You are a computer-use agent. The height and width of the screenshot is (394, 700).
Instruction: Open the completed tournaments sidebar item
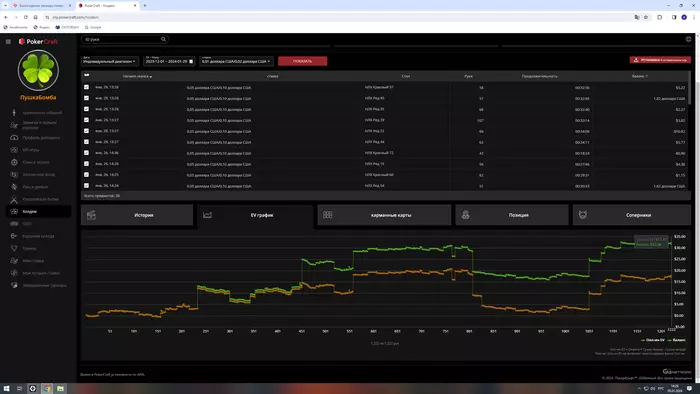tap(38, 285)
